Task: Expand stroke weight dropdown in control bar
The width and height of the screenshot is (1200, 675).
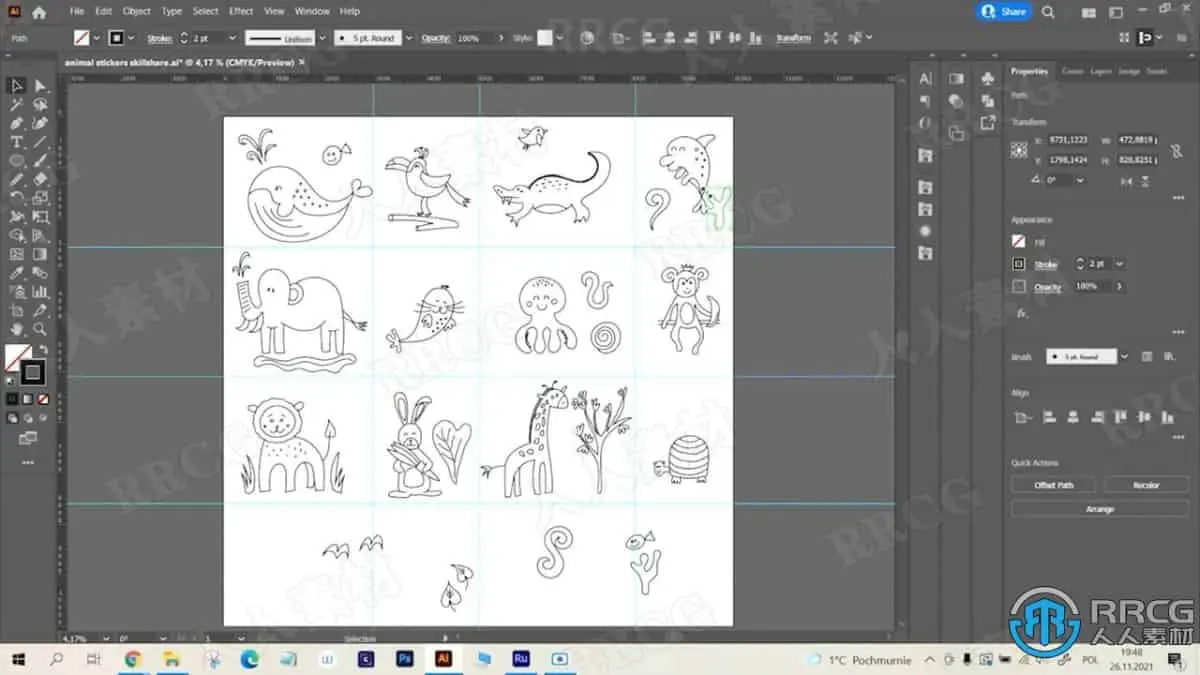Action: point(232,38)
